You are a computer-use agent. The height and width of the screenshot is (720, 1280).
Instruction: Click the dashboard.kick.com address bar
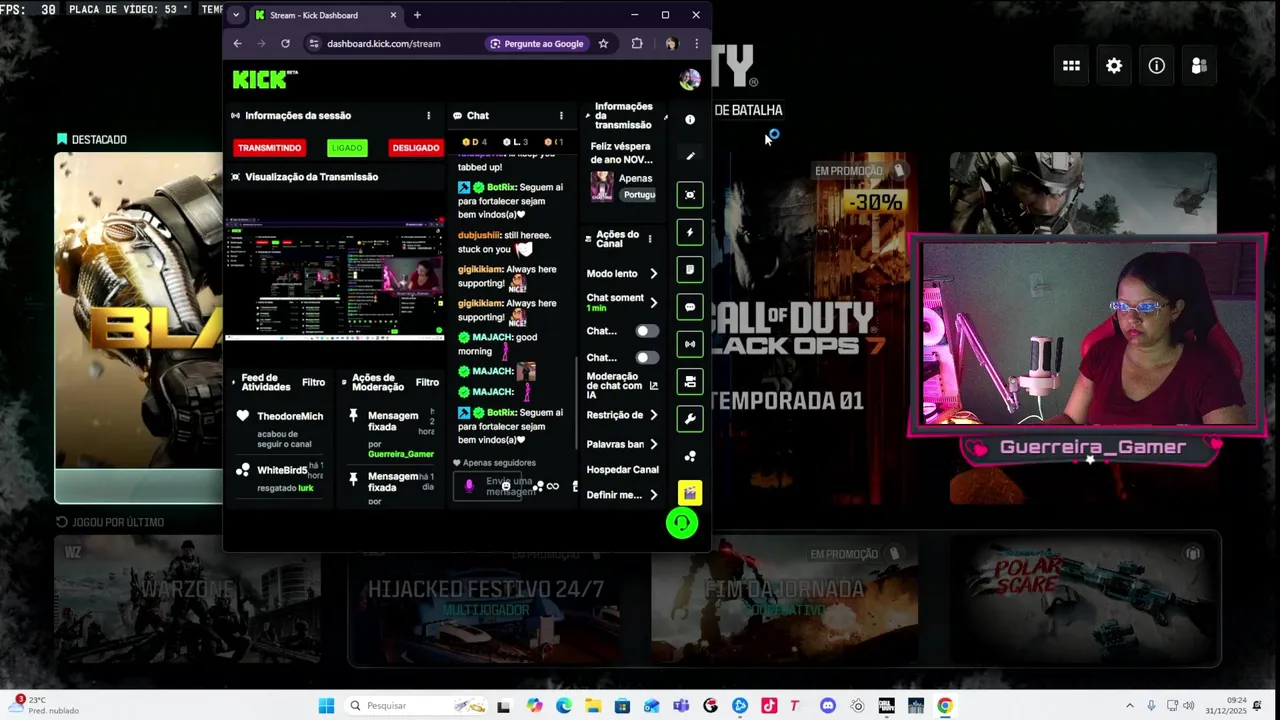point(384,44)
